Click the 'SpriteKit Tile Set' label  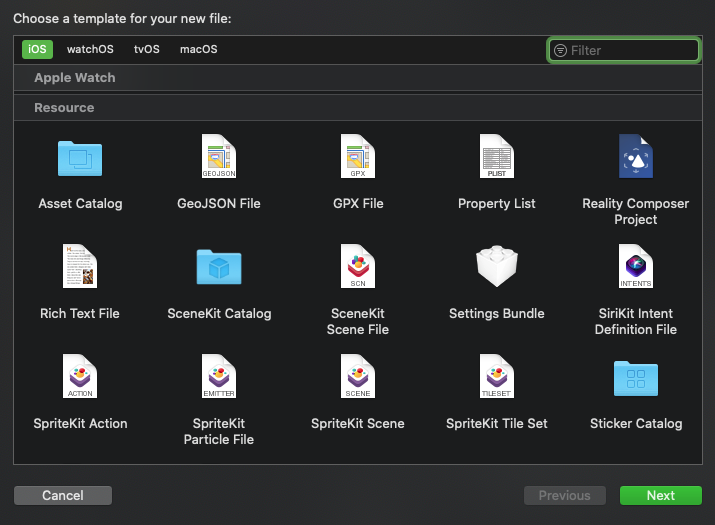[497, 423]
